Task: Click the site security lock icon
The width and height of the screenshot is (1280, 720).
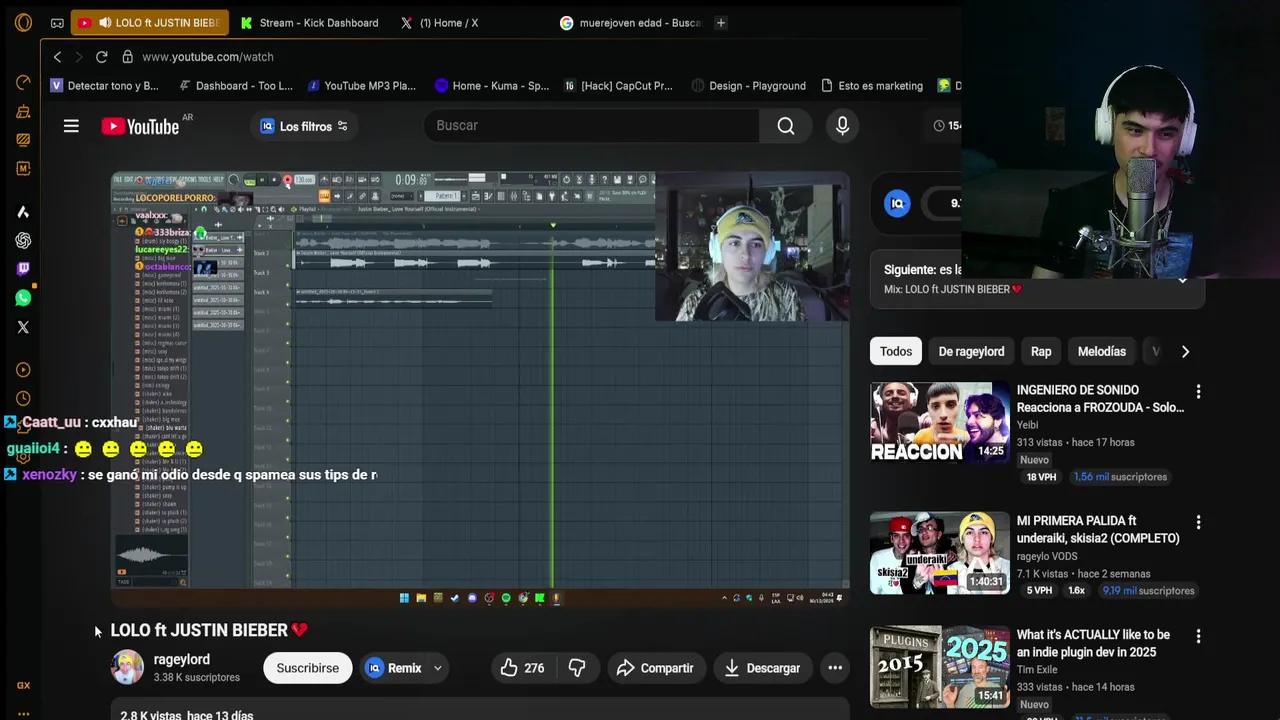Action: [127, 57]
